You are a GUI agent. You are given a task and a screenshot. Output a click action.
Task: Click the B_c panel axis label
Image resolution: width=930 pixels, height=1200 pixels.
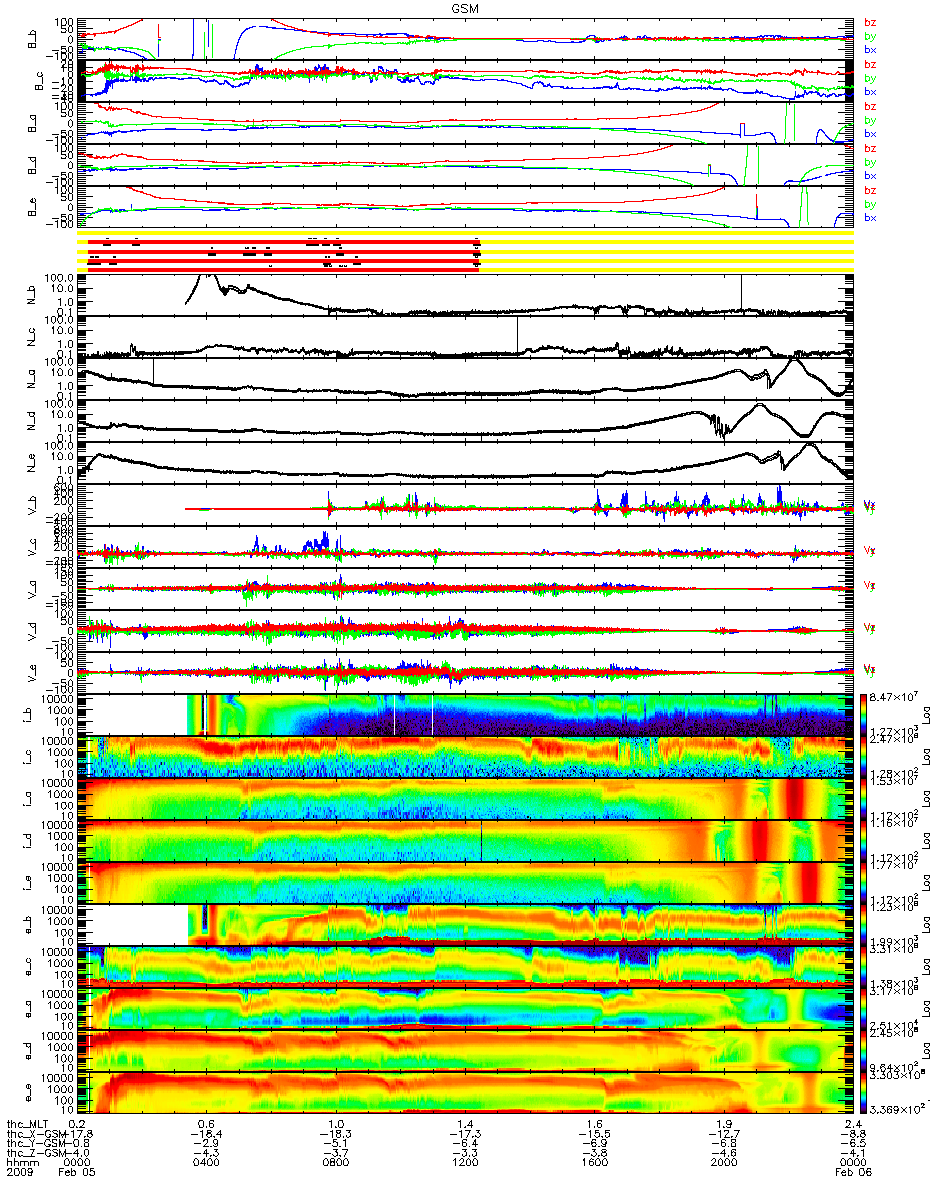coord(41,81)
